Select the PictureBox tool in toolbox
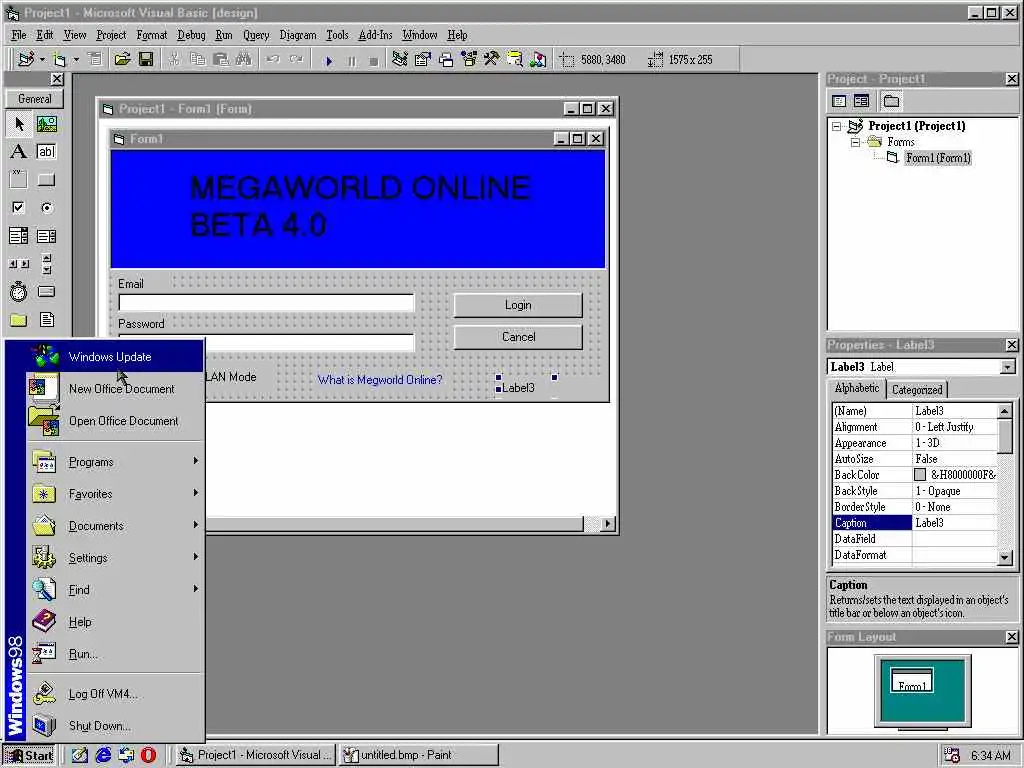This screenshot has width=1024, height=768. [x=46, y=123]
